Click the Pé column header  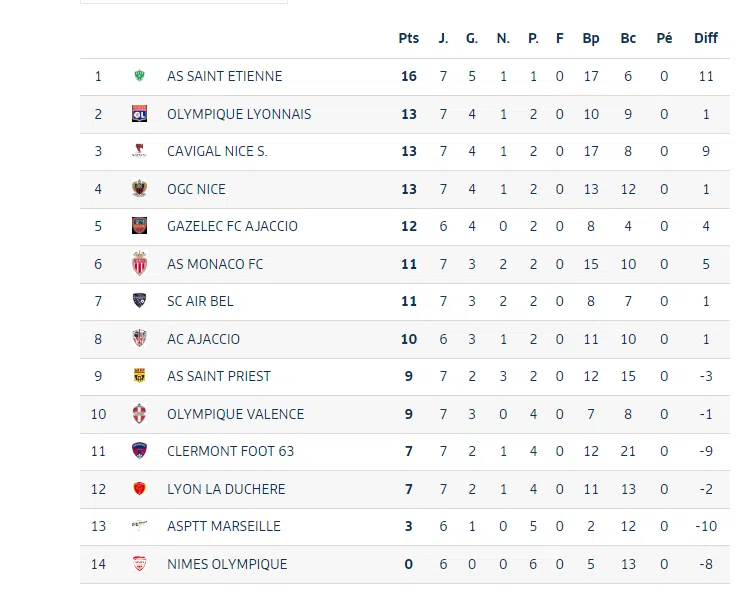[664, 38]
